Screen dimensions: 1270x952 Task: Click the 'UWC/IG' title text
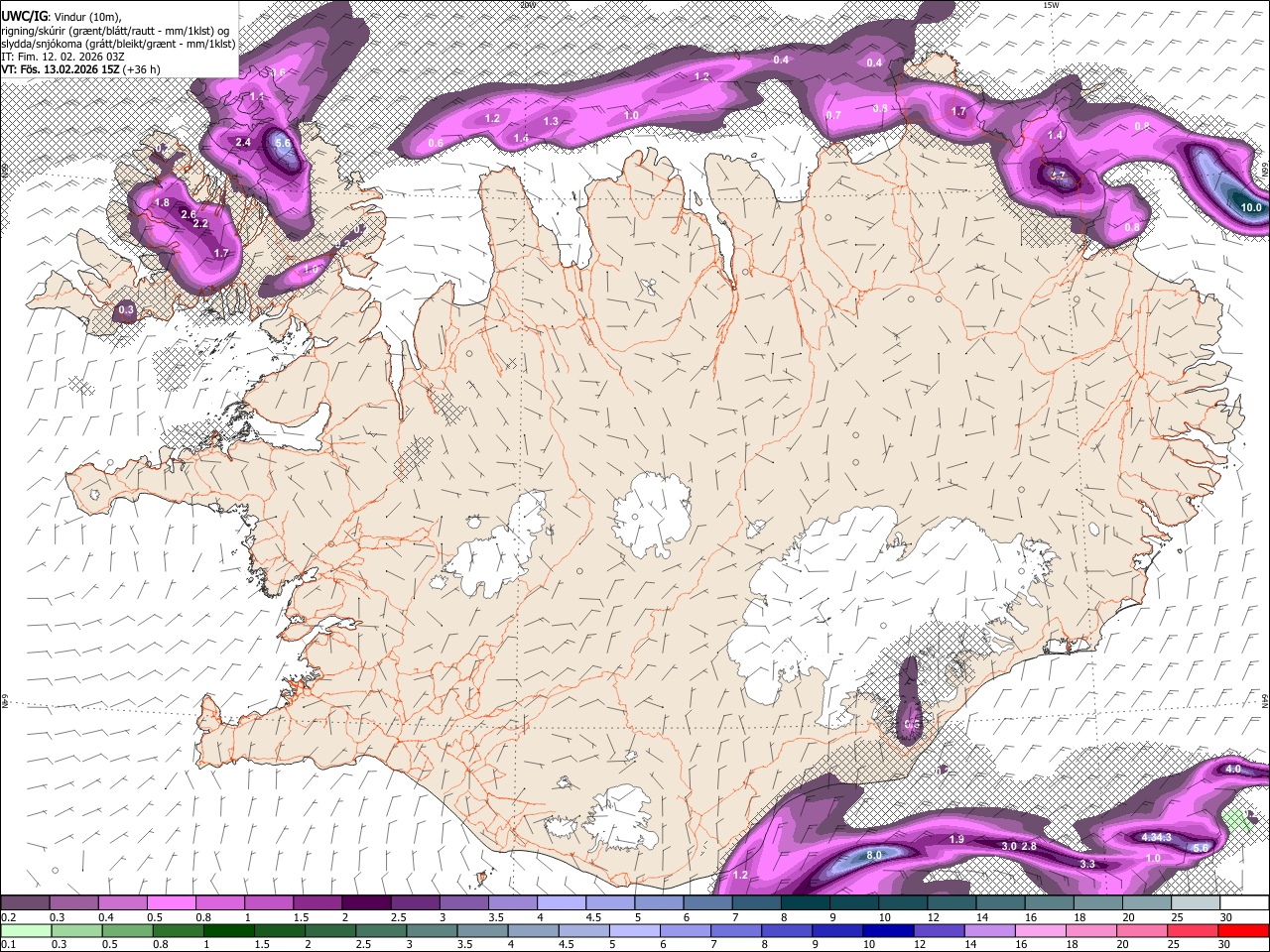[x=24, y=16]
